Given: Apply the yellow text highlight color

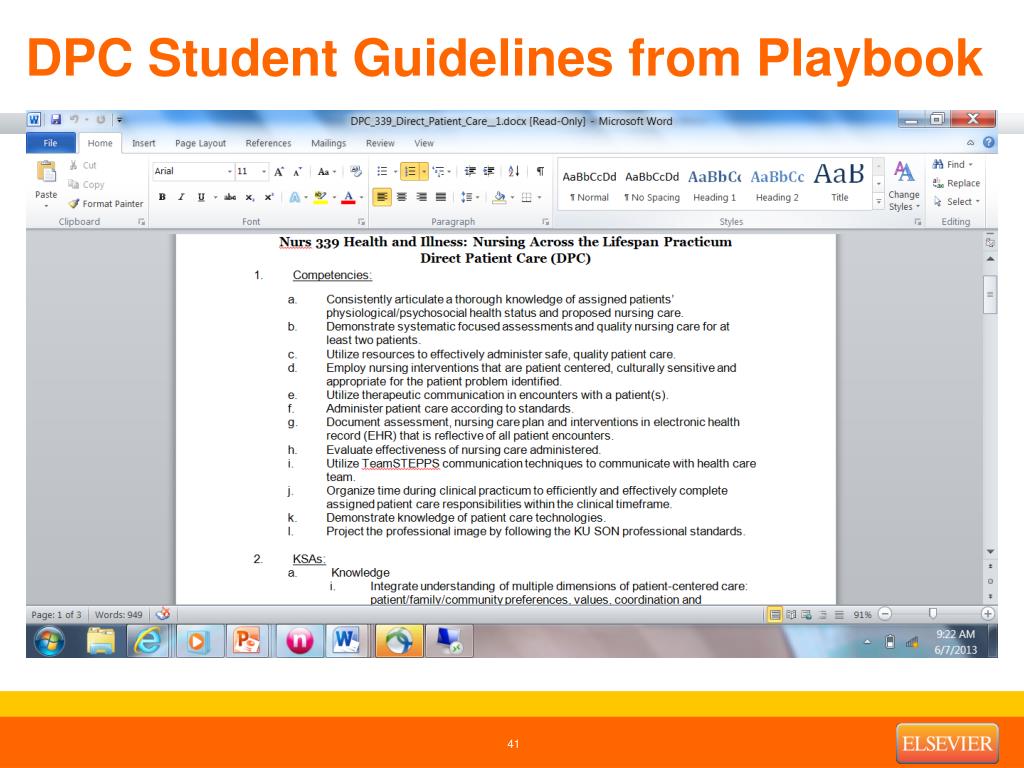Looking at the screenshot, I should tap(320, 197).
